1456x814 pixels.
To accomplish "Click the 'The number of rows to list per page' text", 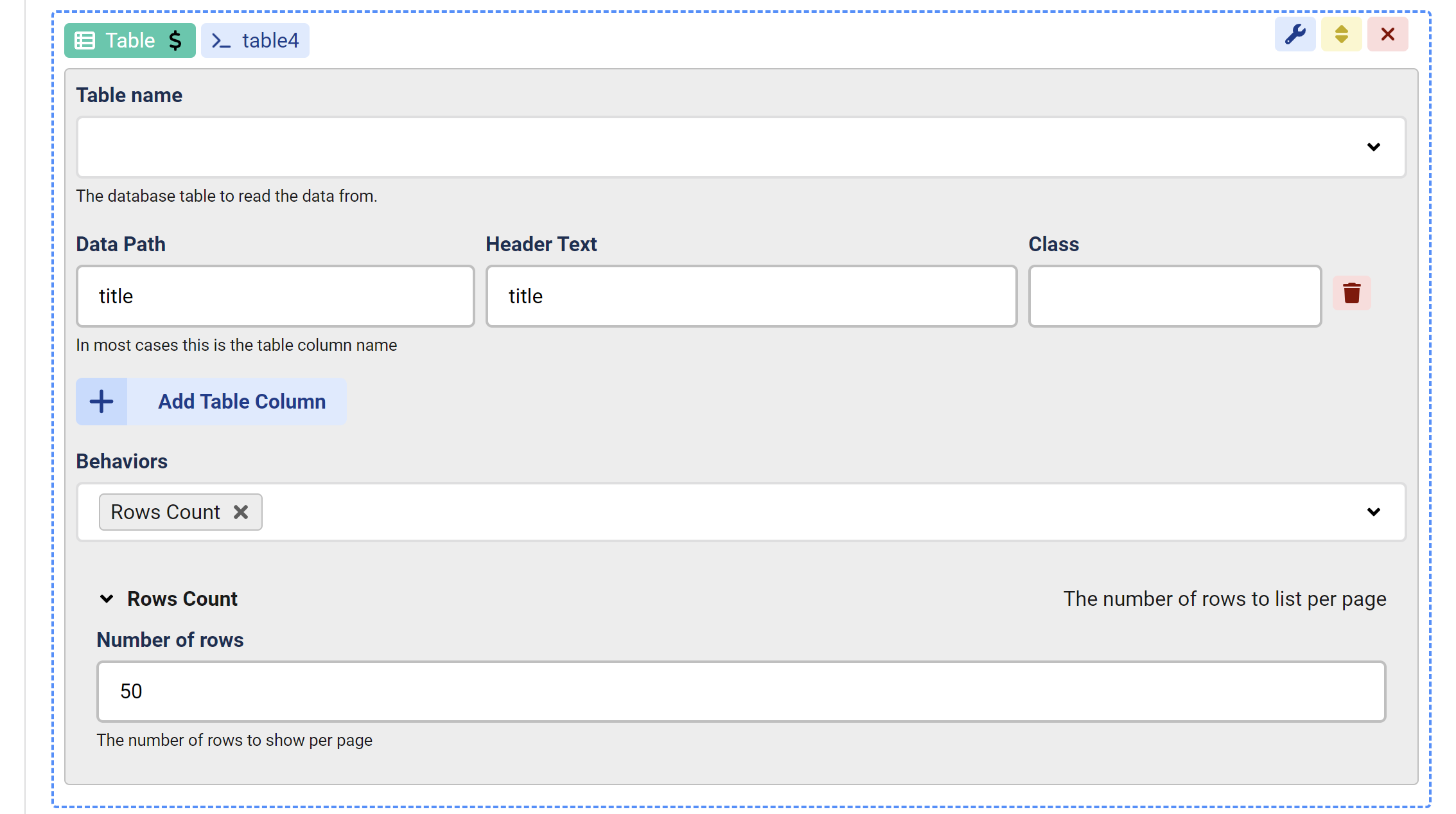I will [1224, 599].
